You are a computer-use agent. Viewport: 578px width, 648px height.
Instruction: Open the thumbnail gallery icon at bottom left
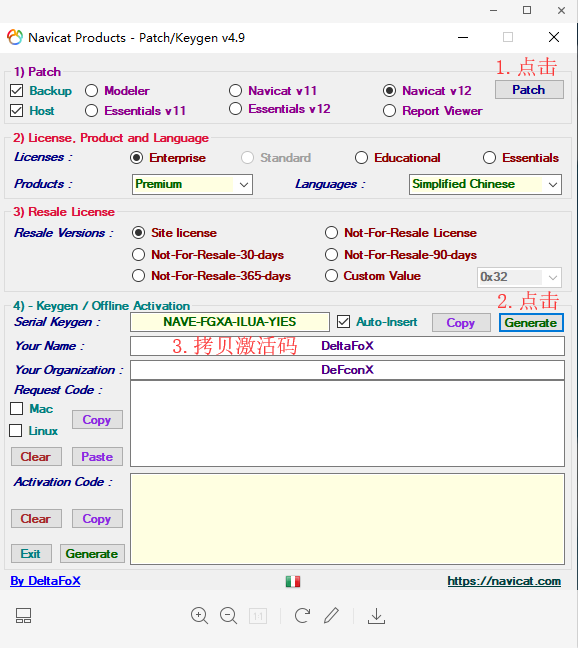pyautogui.click(x=24, y=616)
